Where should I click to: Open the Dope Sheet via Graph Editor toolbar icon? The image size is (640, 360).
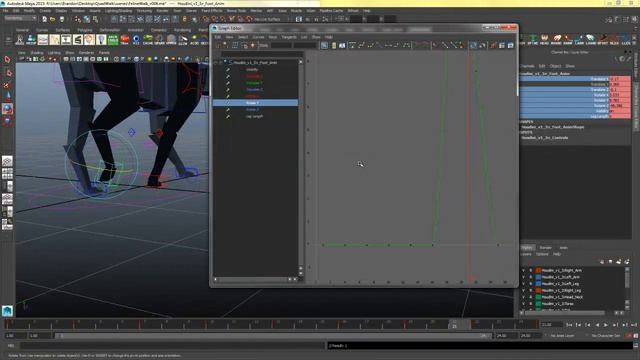pyautogui.click(x=502, y=45)
